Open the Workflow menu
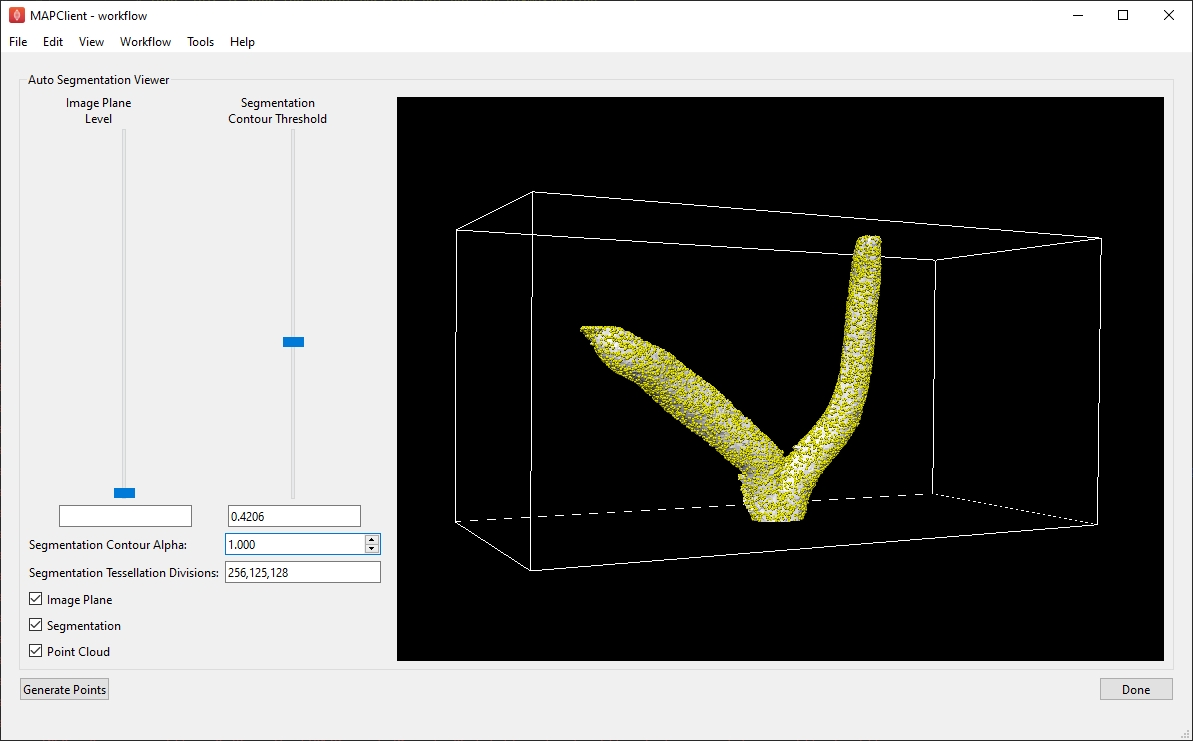The image size is (1193, 741). pyautogui.click(x=145, y=42)
